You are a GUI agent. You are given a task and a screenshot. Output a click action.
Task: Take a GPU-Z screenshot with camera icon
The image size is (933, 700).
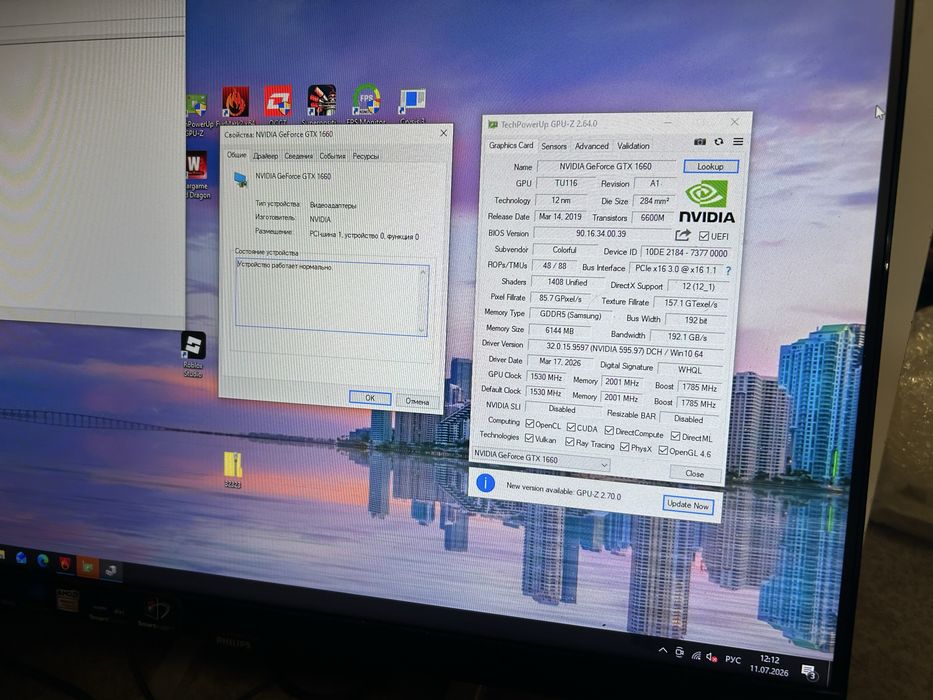pyautogui.click(x=700, y=142)
